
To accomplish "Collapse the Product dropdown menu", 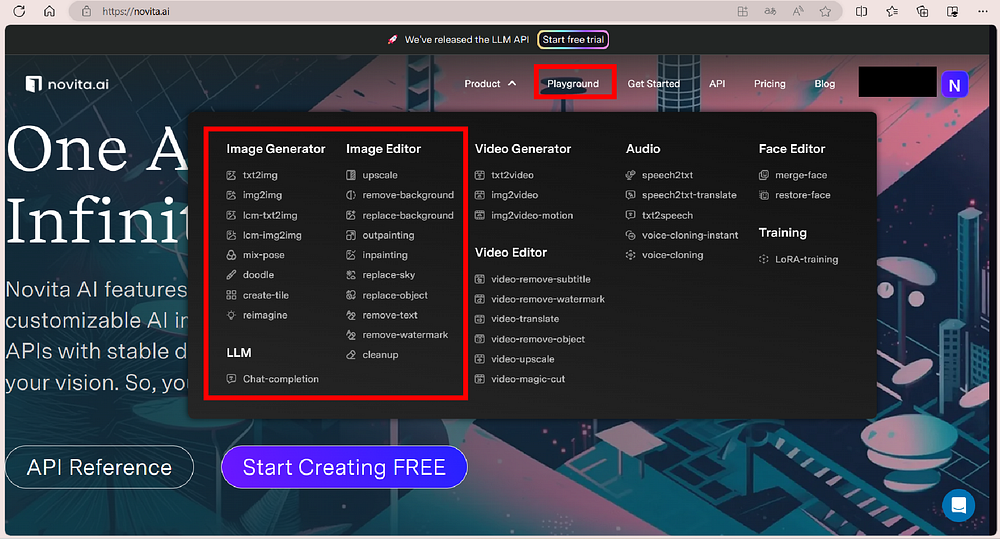I will (x=490, y=84).
